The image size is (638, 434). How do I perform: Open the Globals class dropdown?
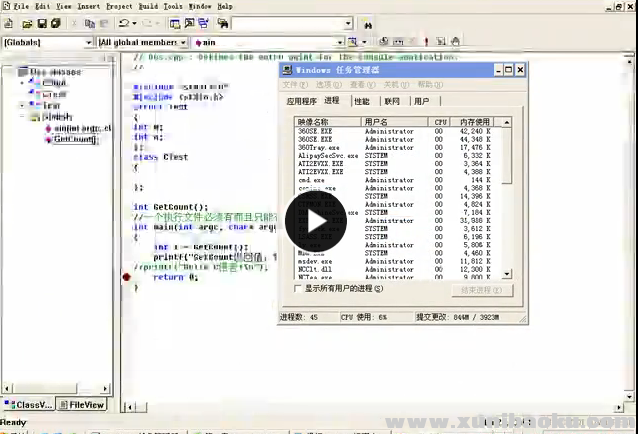[x=87, y=43]
